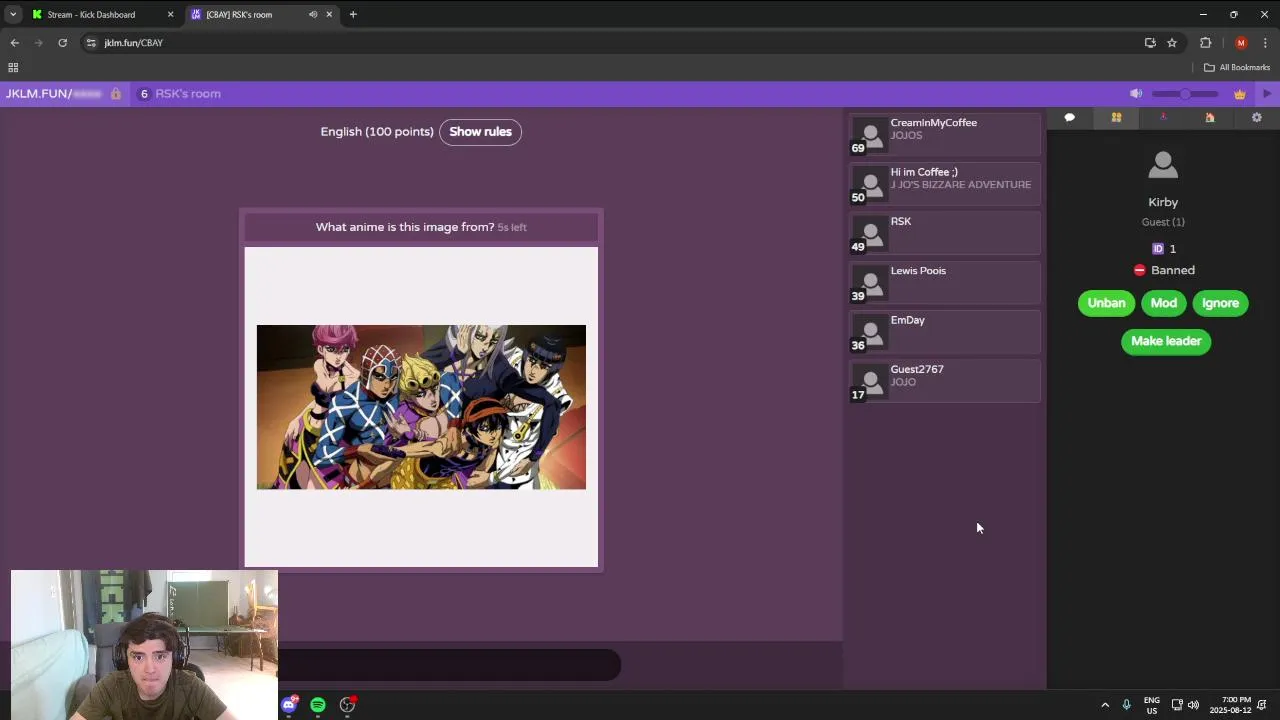Mute the RSK's room tab audio icon

(x=313, y=15)
